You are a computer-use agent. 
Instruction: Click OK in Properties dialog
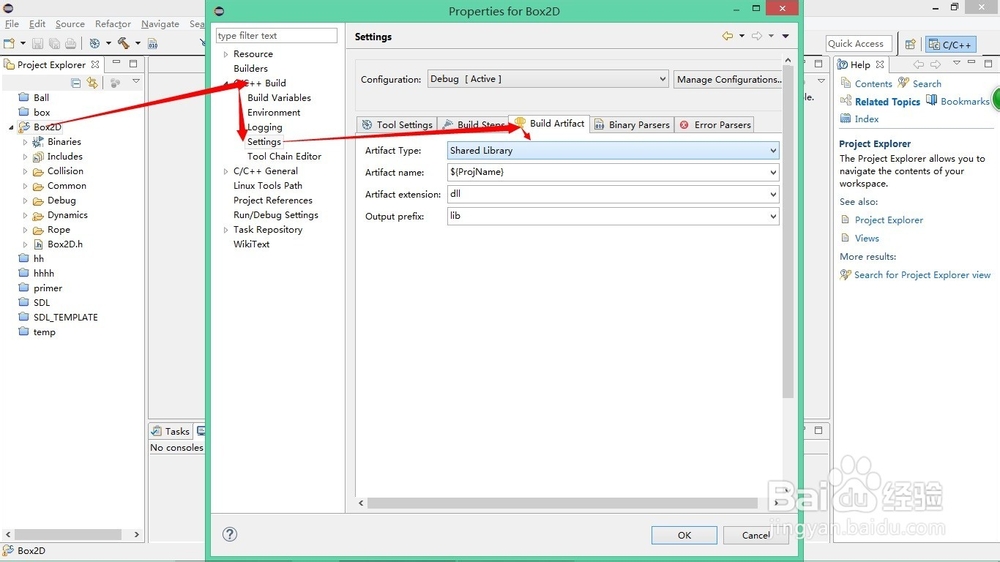coord(684,535)
